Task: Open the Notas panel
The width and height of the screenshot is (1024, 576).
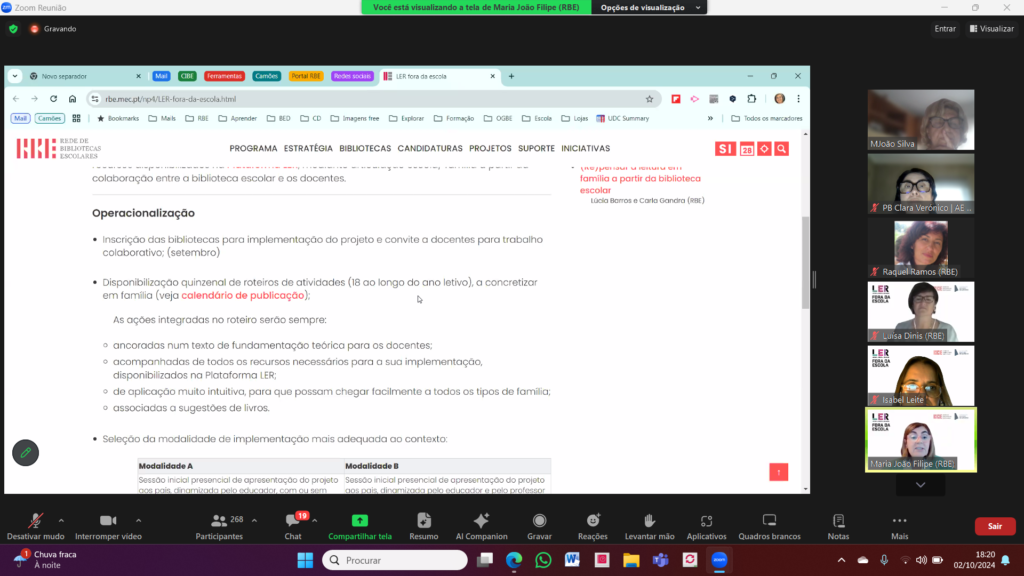Action: click(x=838, y=524)
